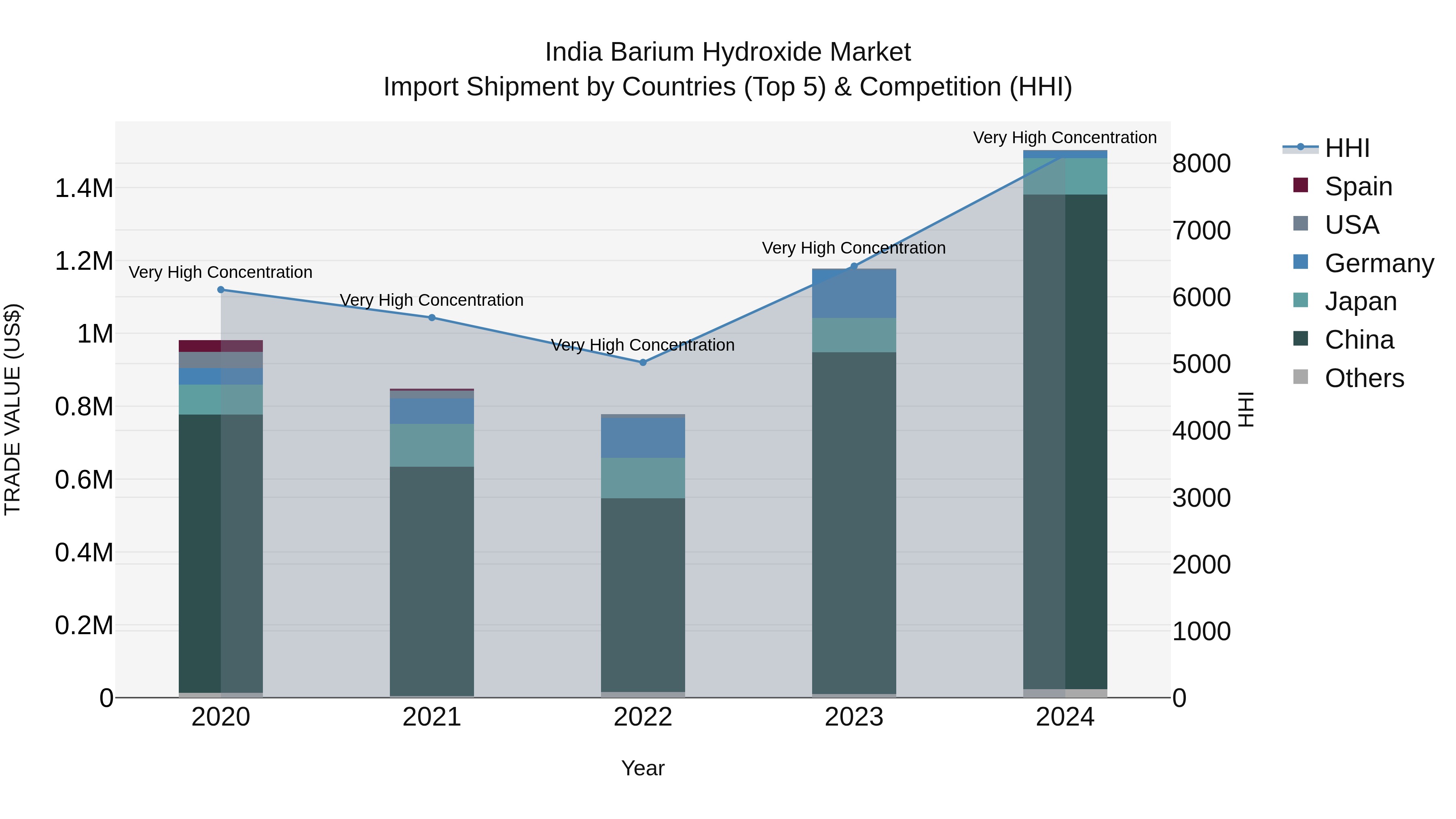Click the HHI right axis title
1456x819 pixels.
click(x=1246, y=409)
